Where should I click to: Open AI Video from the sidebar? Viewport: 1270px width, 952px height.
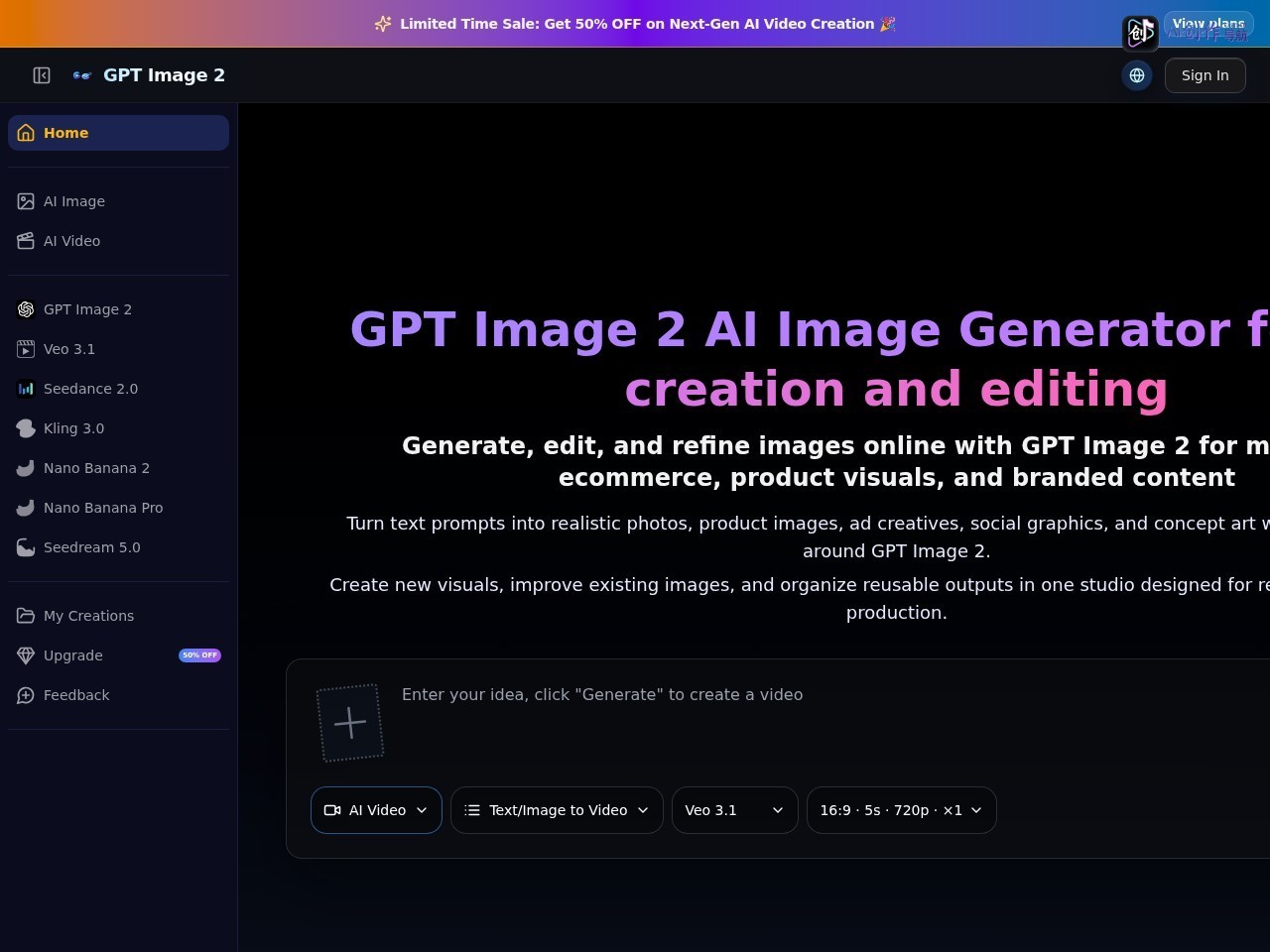[x=118, y=241]
